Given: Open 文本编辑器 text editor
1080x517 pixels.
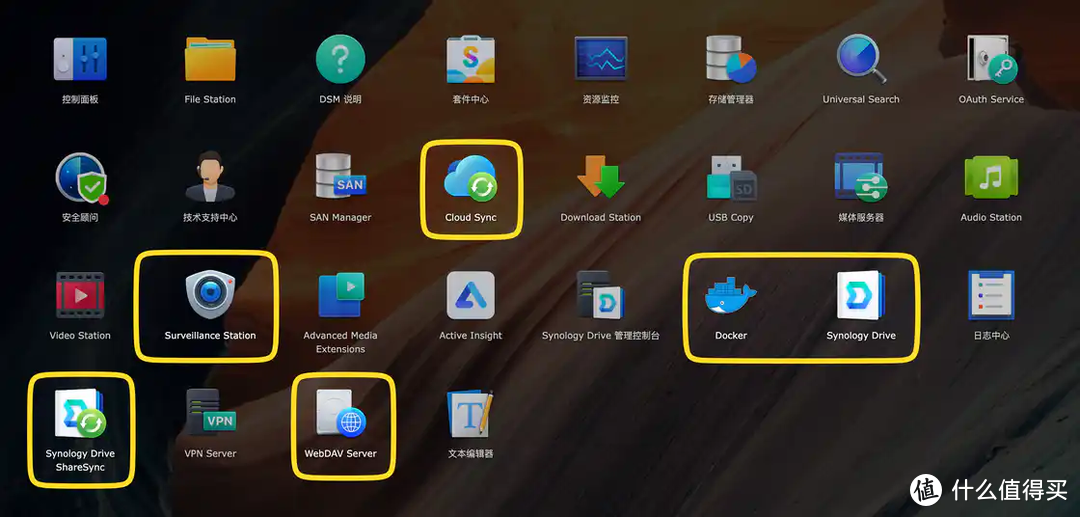Looking at the screenshot, I should click(470, 413).
